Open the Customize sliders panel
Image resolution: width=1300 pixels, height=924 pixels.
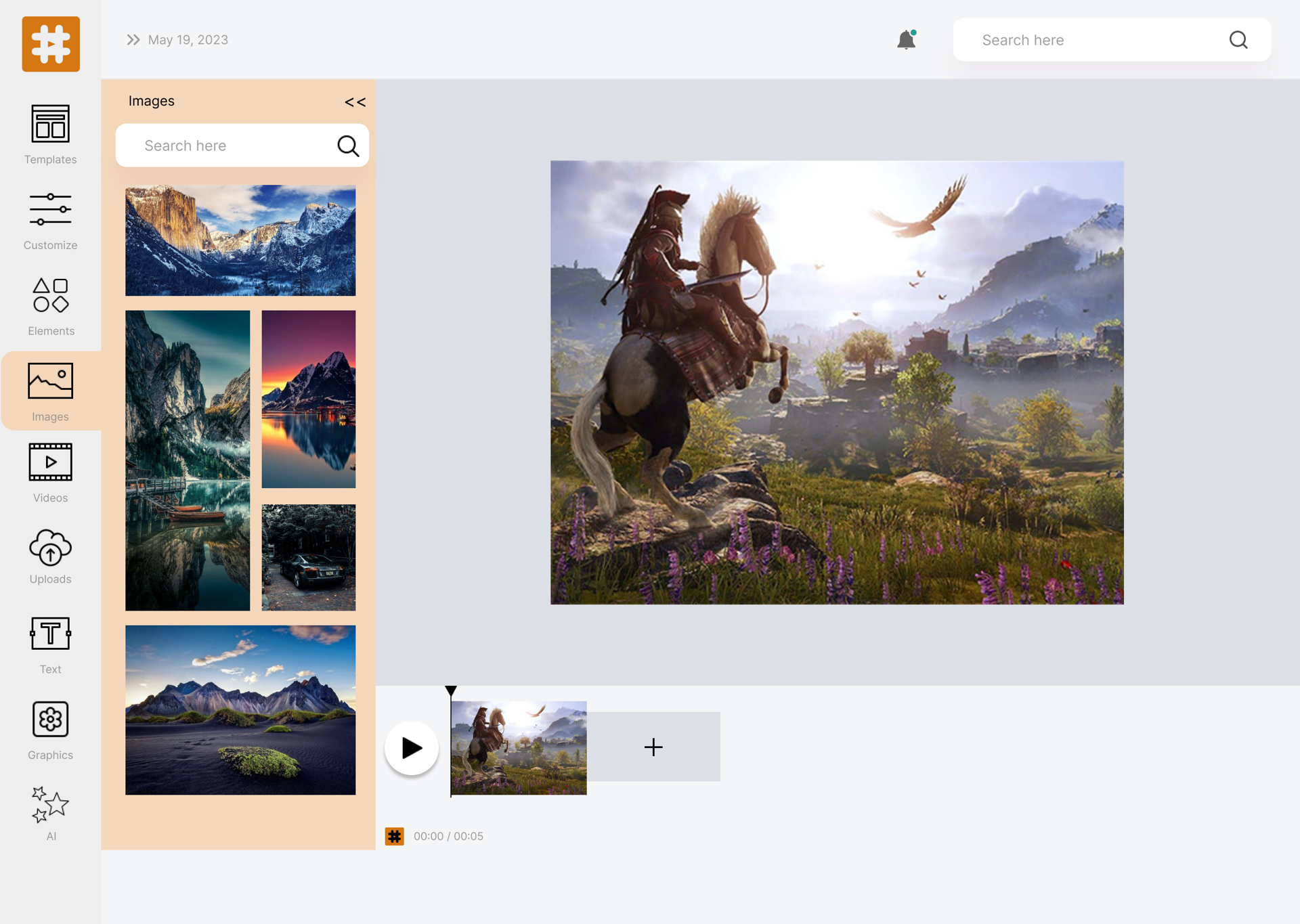[50, 221]
